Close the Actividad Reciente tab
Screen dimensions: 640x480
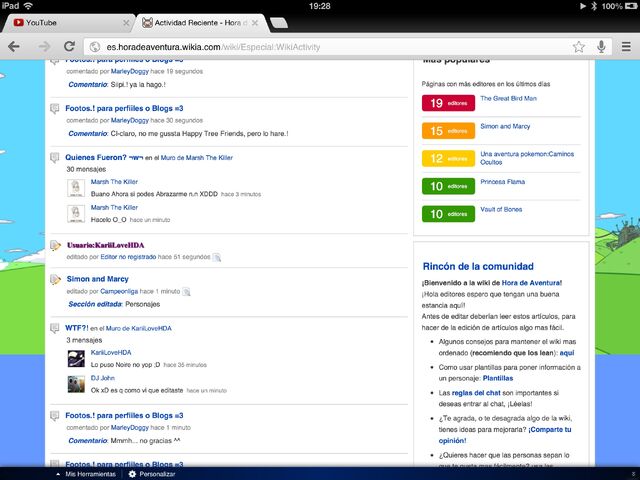coord(255,23)
